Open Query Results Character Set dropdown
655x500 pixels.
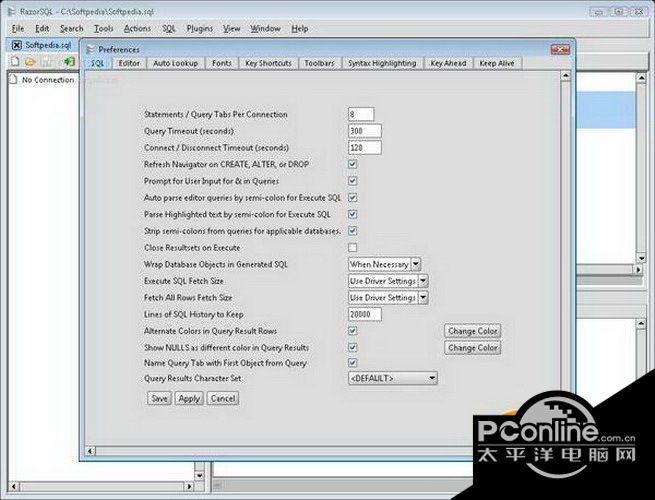pyautogui.click(x=393, y=378)
